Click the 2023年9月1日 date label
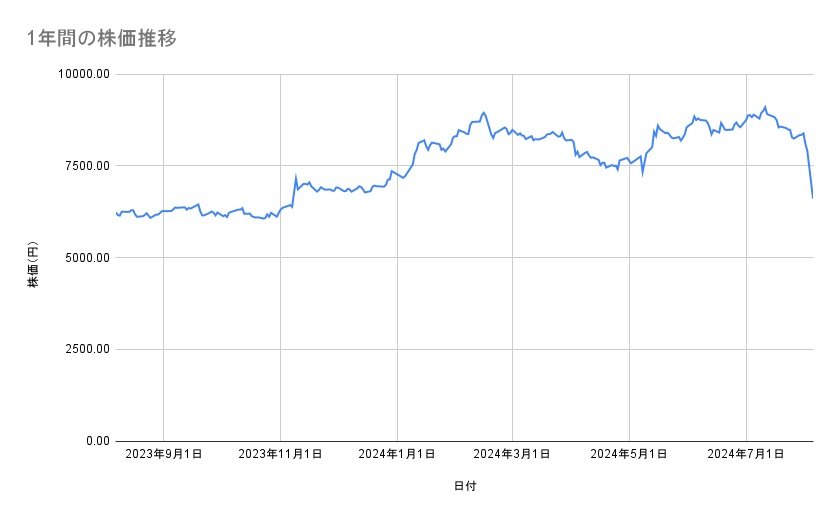The image size is (839, 519). point(164,454)
